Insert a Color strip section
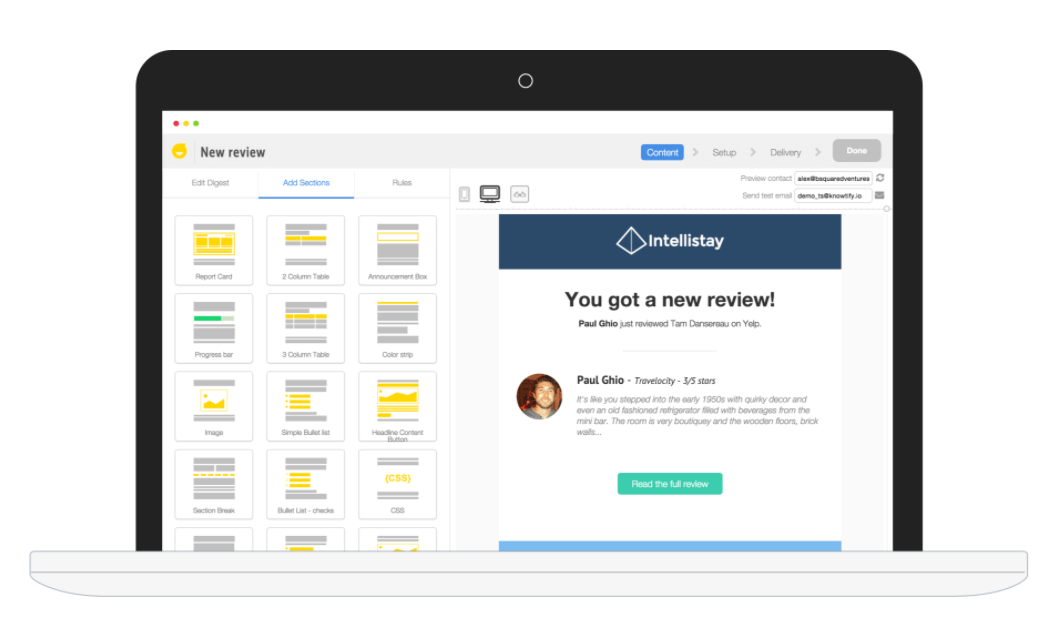The width and height of the screenshot is (1043, 624). (x=397, y=328)
